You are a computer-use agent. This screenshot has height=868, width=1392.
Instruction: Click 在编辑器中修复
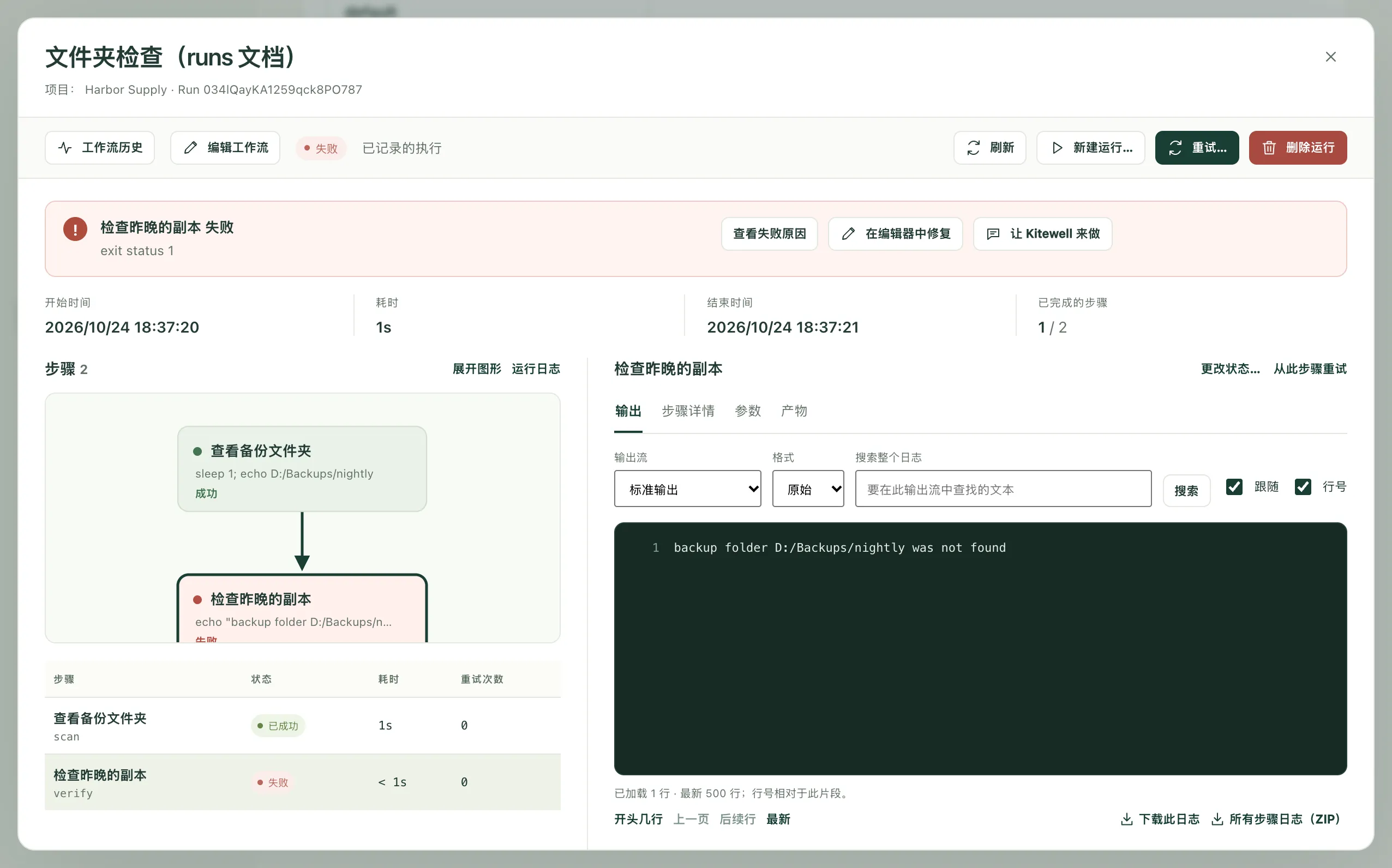click(895, 234)
